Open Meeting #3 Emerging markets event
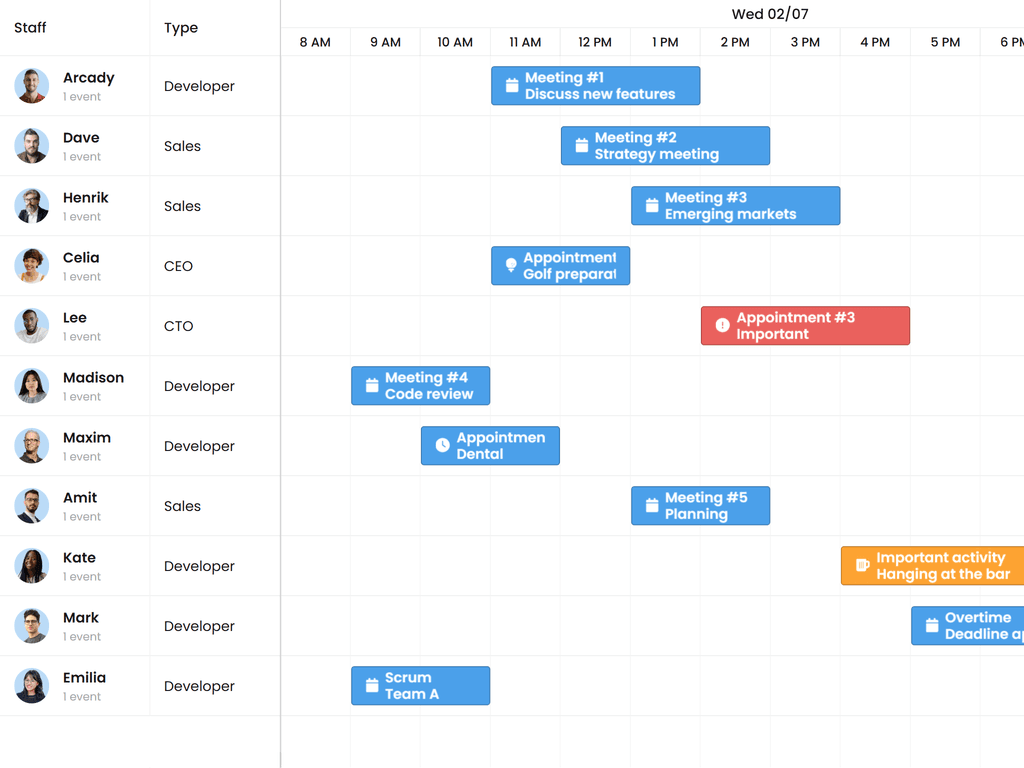Screen dimensions: 1024x768 [735, 206]
